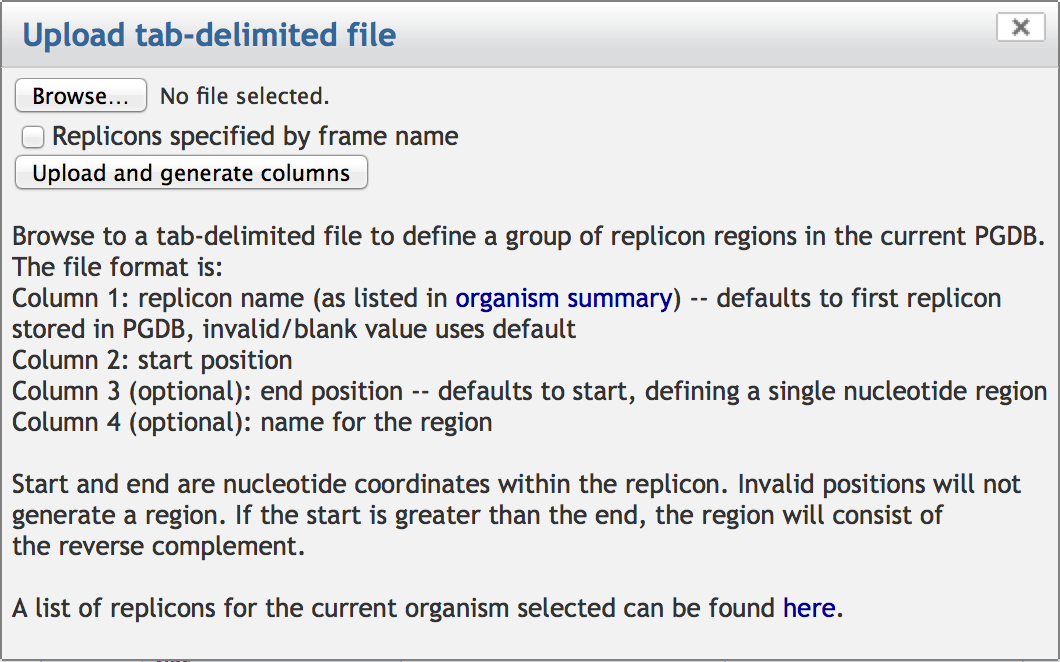Close the upload dialog with X
Screen dimensions: 1060x662
[x=1021, y=27]
